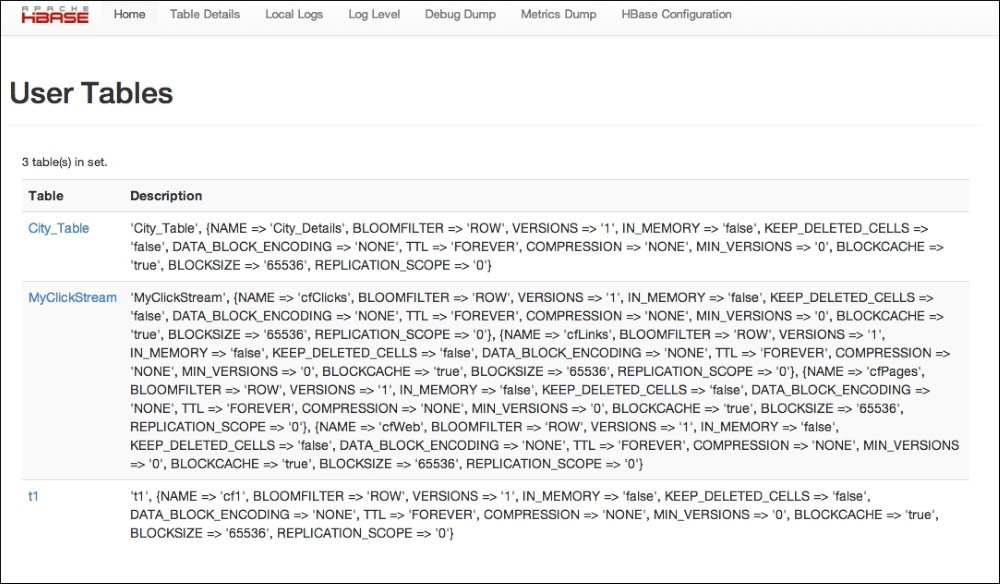The height and width of the screenshot is (584, 1000).
Task: Click the Description column header
Action: [166, 196]
